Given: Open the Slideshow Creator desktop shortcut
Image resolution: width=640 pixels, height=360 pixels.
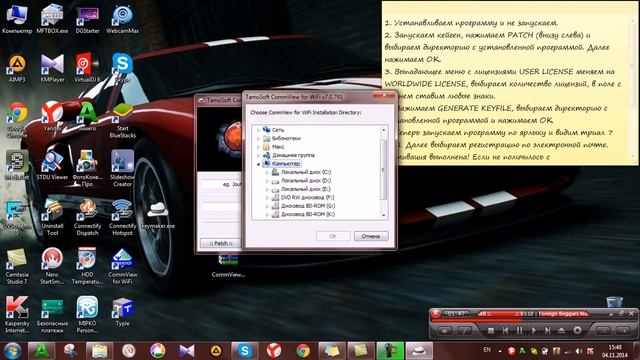Looking at the screenshot, I should (x=122, y=168).
